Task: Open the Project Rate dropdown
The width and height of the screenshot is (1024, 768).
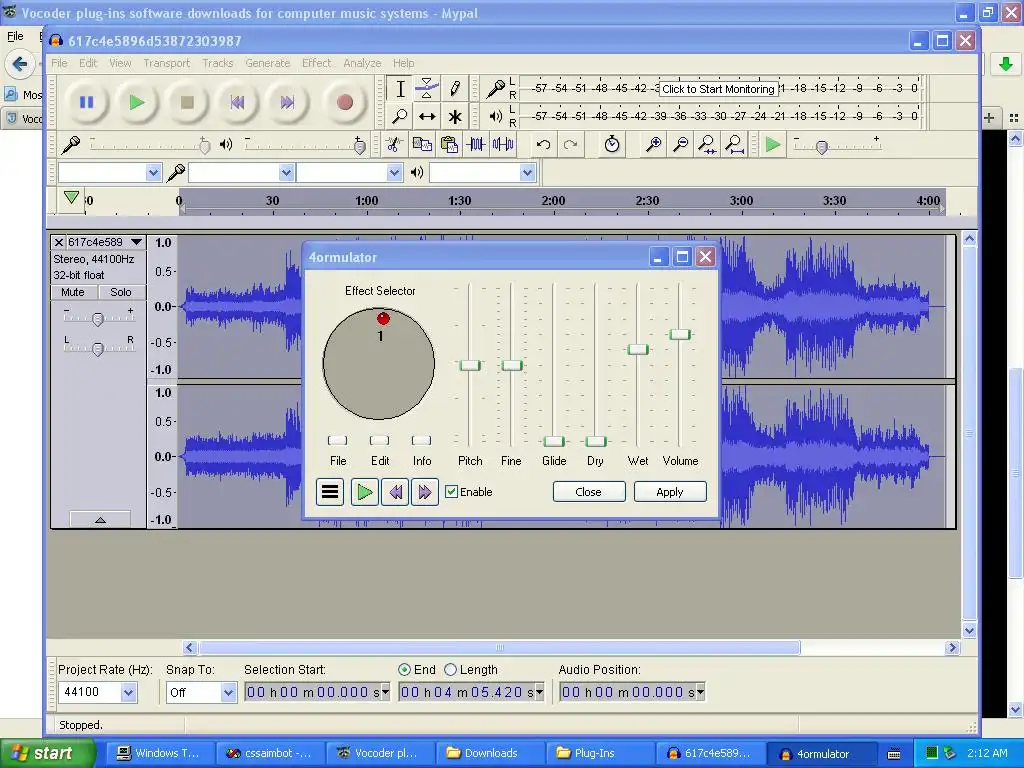Action: click(128, 692)
